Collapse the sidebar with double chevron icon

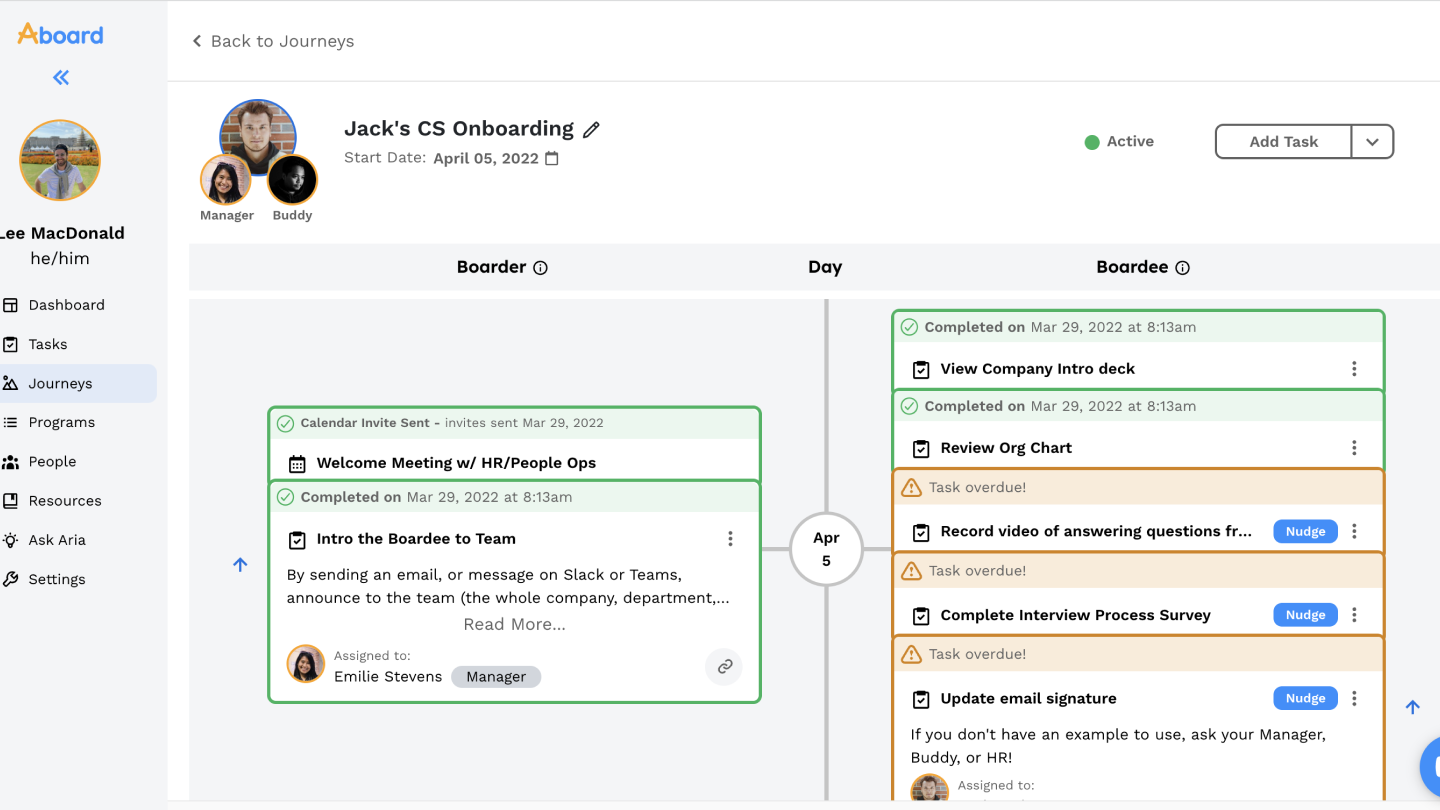click(x=61, y=78)
